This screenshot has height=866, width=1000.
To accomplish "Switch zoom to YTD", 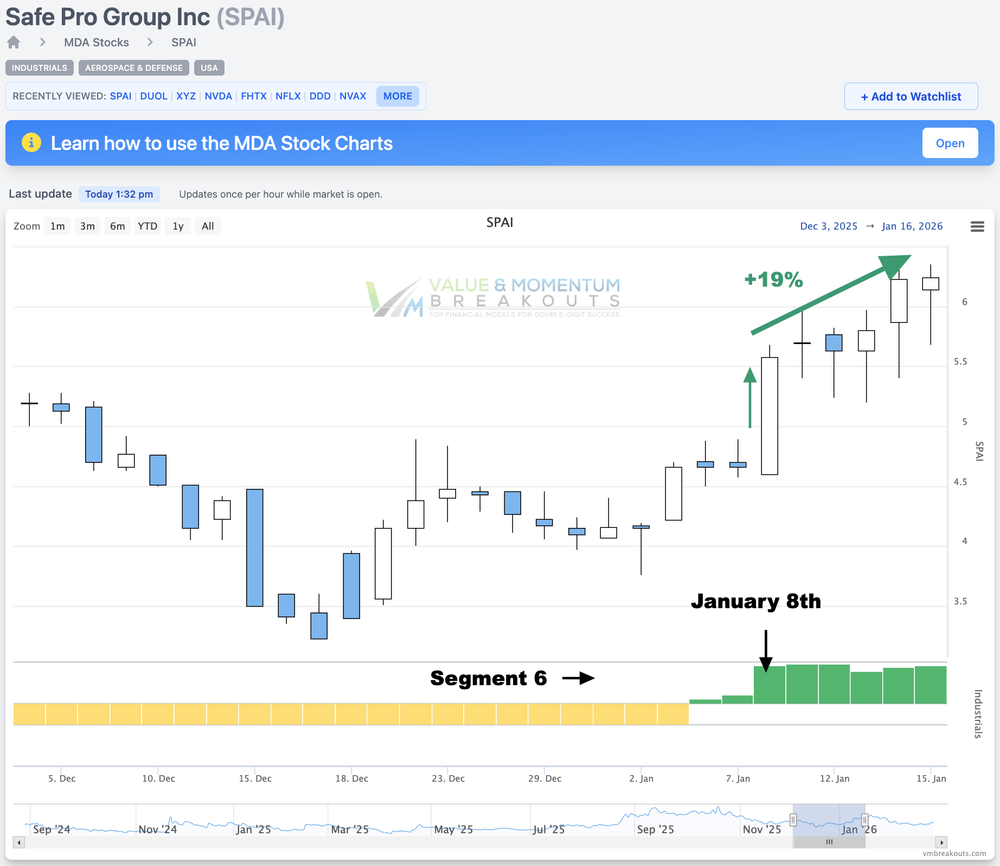I will pos(147,226).
